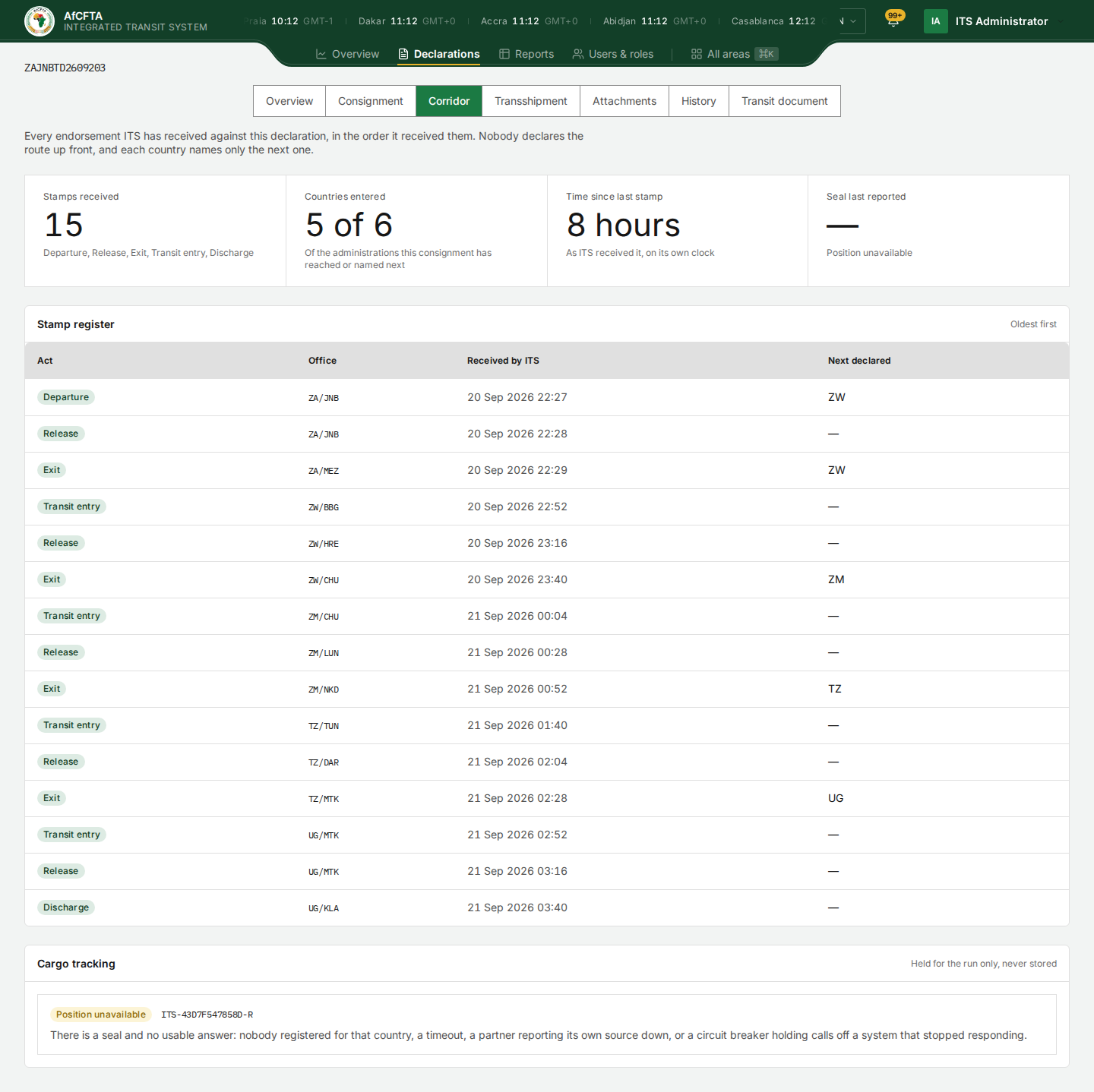Screen dimensions: 1094x1092
Task: Click the Countries entered value 5 of 6
Action: pos(349,225)
